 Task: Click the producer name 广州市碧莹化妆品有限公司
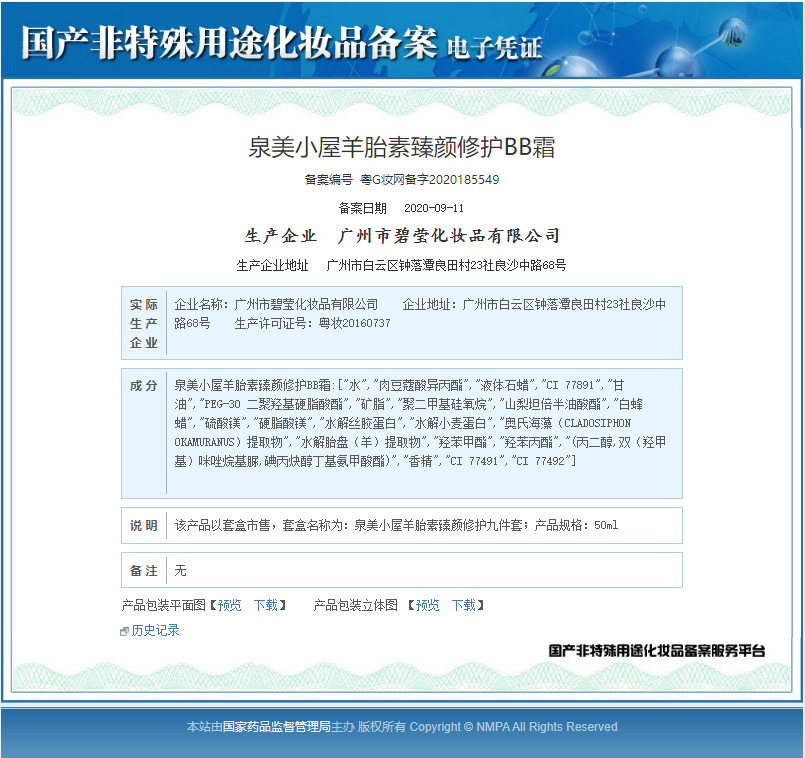coord(449,236)
